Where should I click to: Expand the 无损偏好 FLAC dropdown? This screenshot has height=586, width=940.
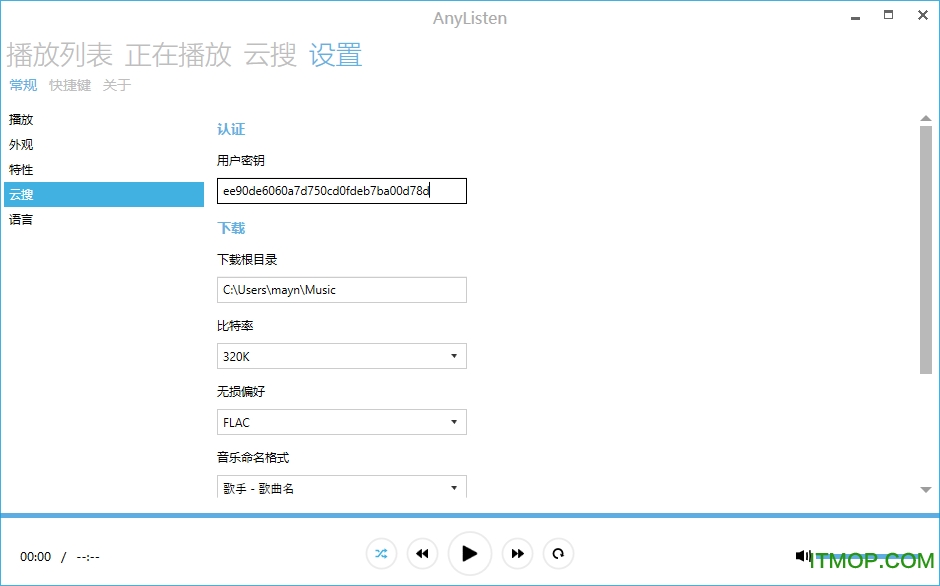341,422
